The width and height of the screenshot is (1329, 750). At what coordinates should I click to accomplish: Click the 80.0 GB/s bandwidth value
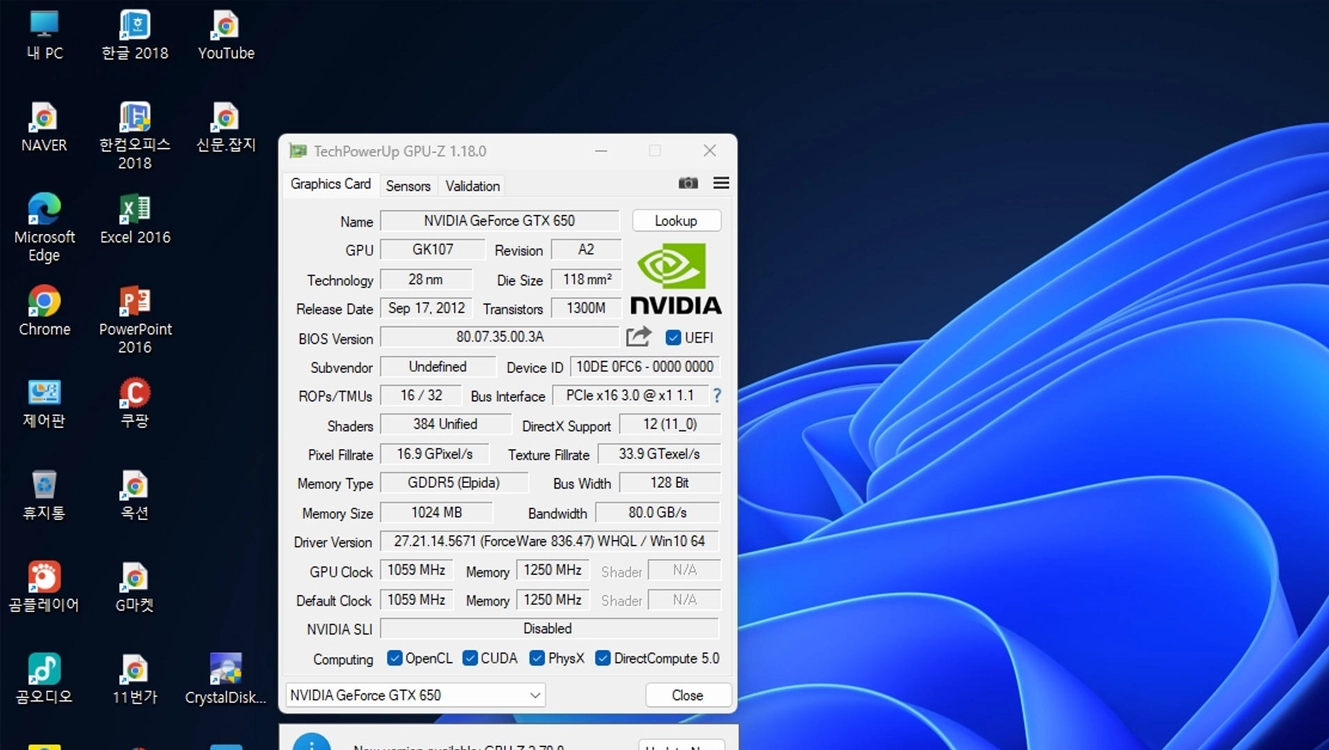(x=657, y=512)
